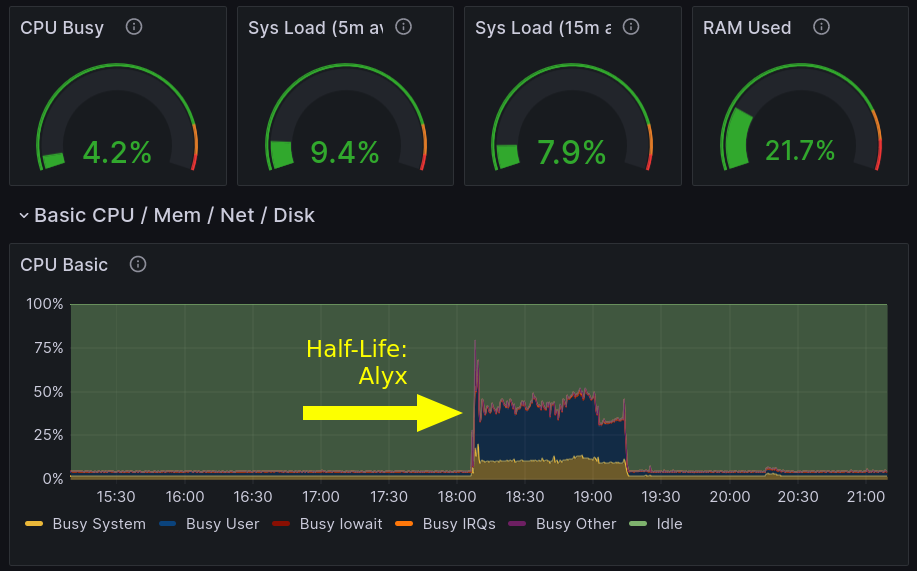Open the CPU Busy panel title menu

[x=62, y=28]
